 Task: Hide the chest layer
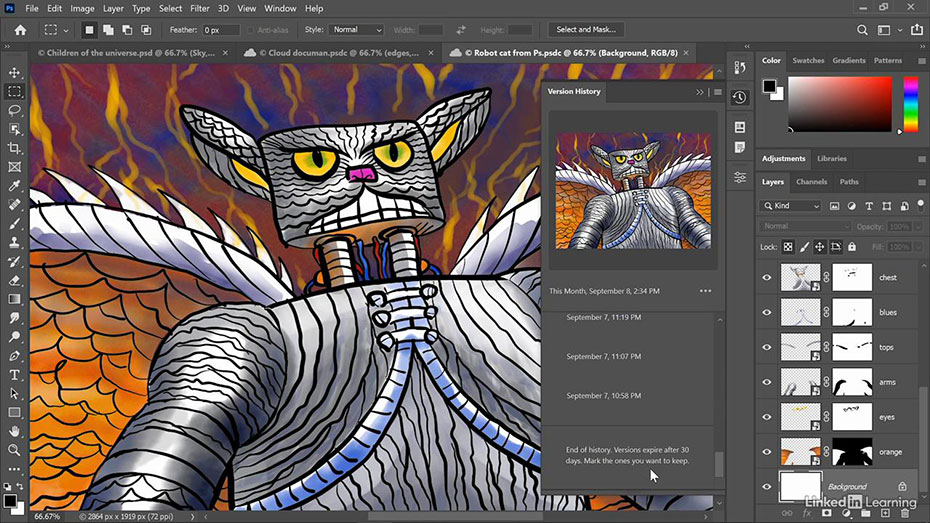tap(767, 278)
